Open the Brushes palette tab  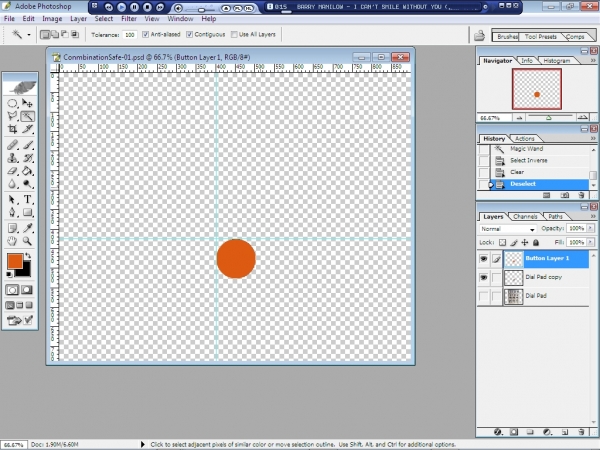pyautogui.click(x=507, y=37)
